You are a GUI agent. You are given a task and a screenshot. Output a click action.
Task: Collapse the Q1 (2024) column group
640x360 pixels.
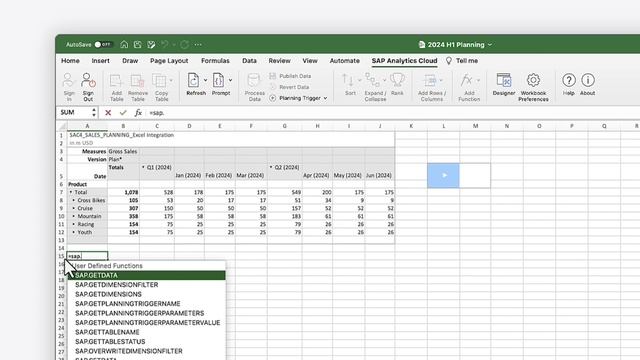pyautogui.click(x=143, y=167)
